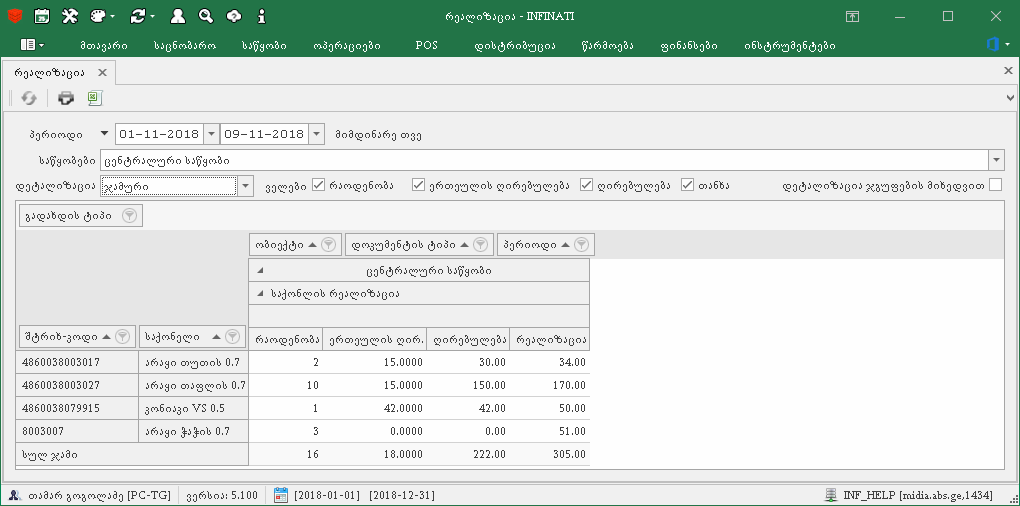The image size is (1020, 506).
Task: Collapse საქონლის რეალიზაცია column group
Action: (x=260, y=294)
